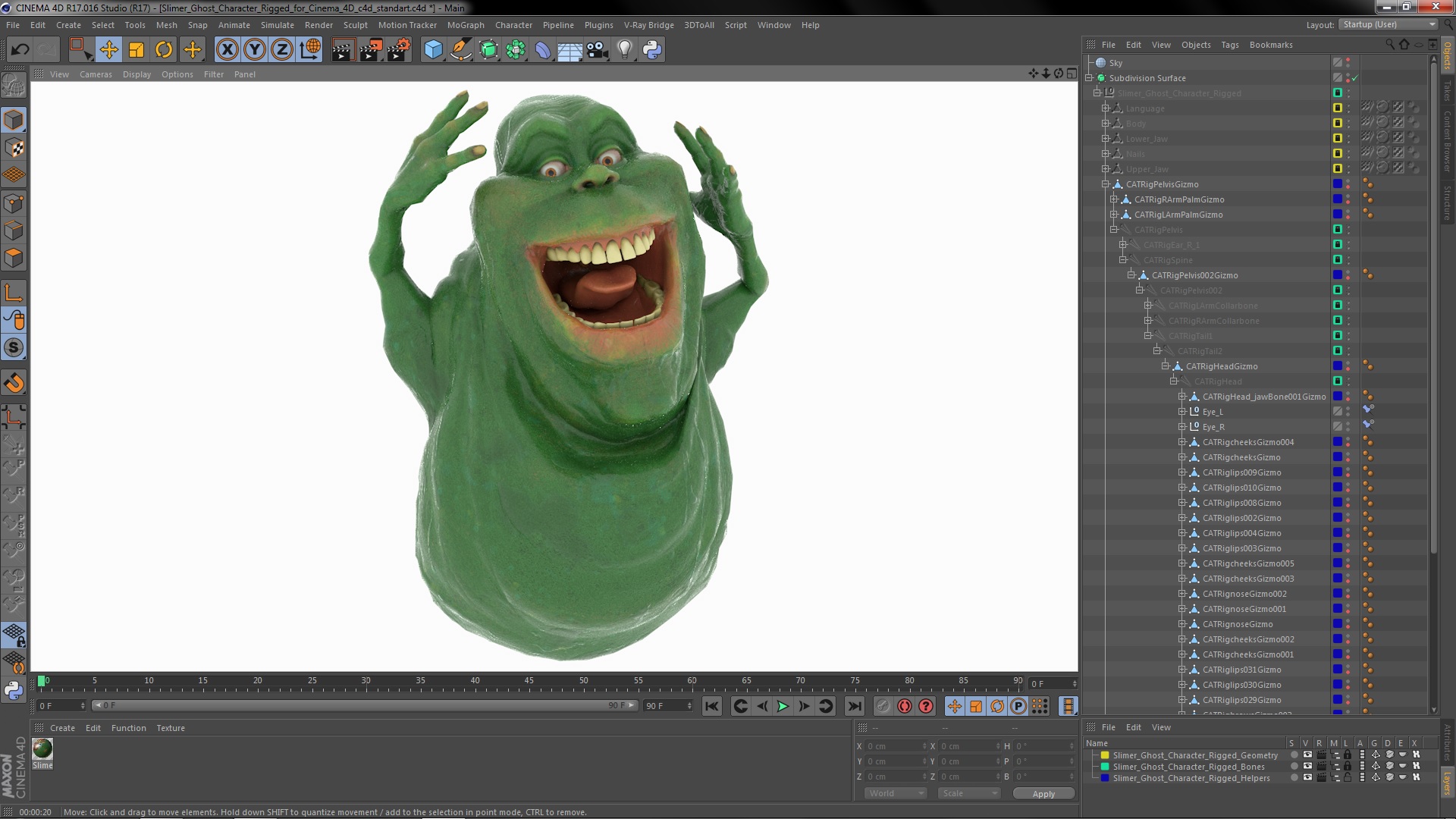Open the World coordinate dropdown
This screenshot has height=819, width=1456.
point(896,793)
